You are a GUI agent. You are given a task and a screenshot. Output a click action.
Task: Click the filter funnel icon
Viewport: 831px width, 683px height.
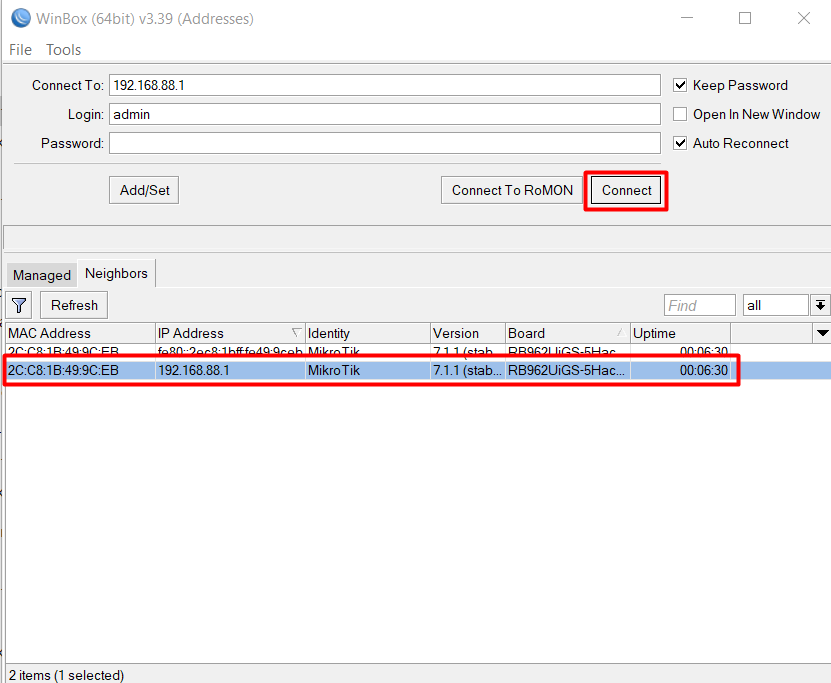pos(20,305)
